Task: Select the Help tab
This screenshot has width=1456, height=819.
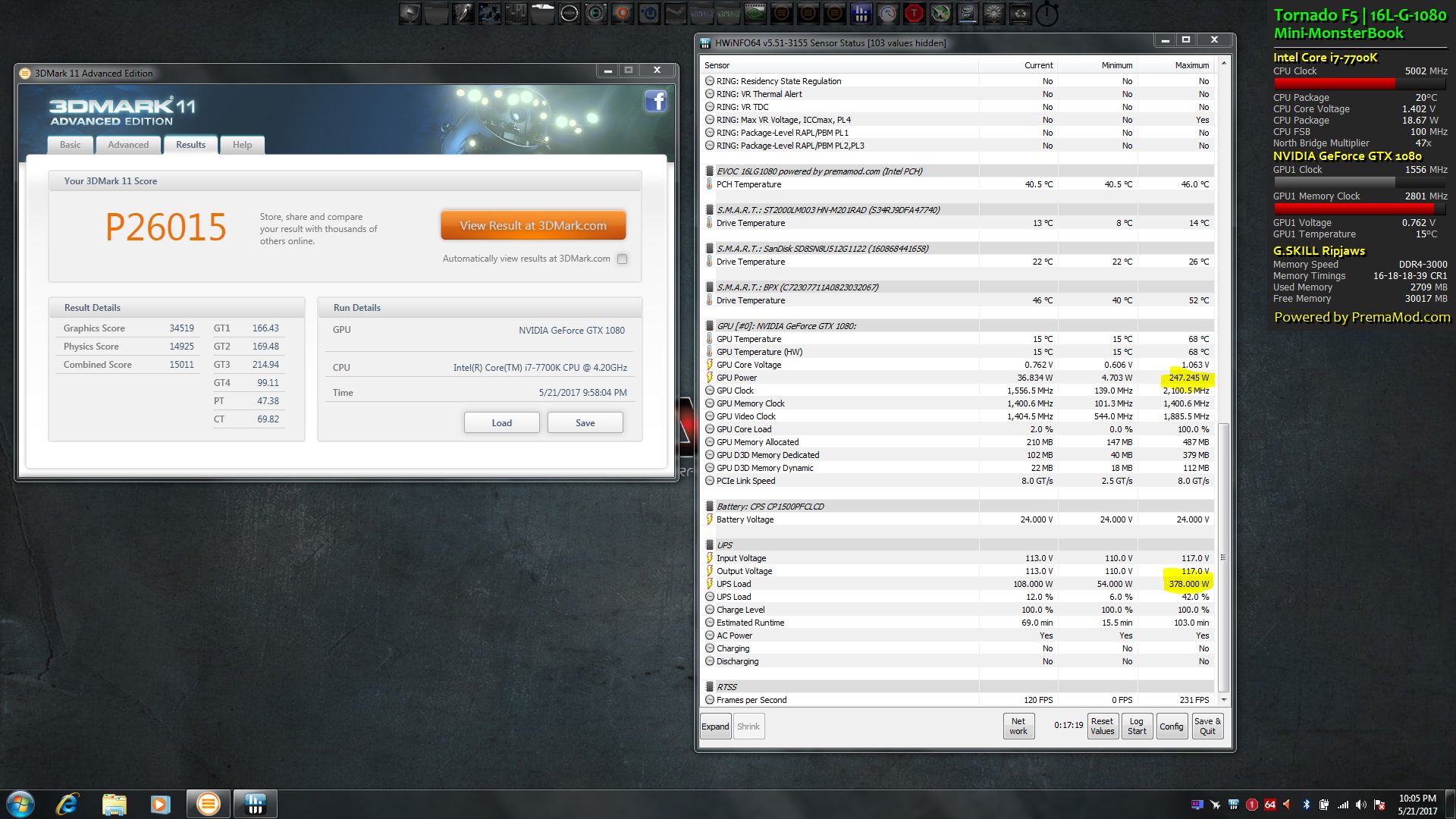Action: [x=242, y=145]
